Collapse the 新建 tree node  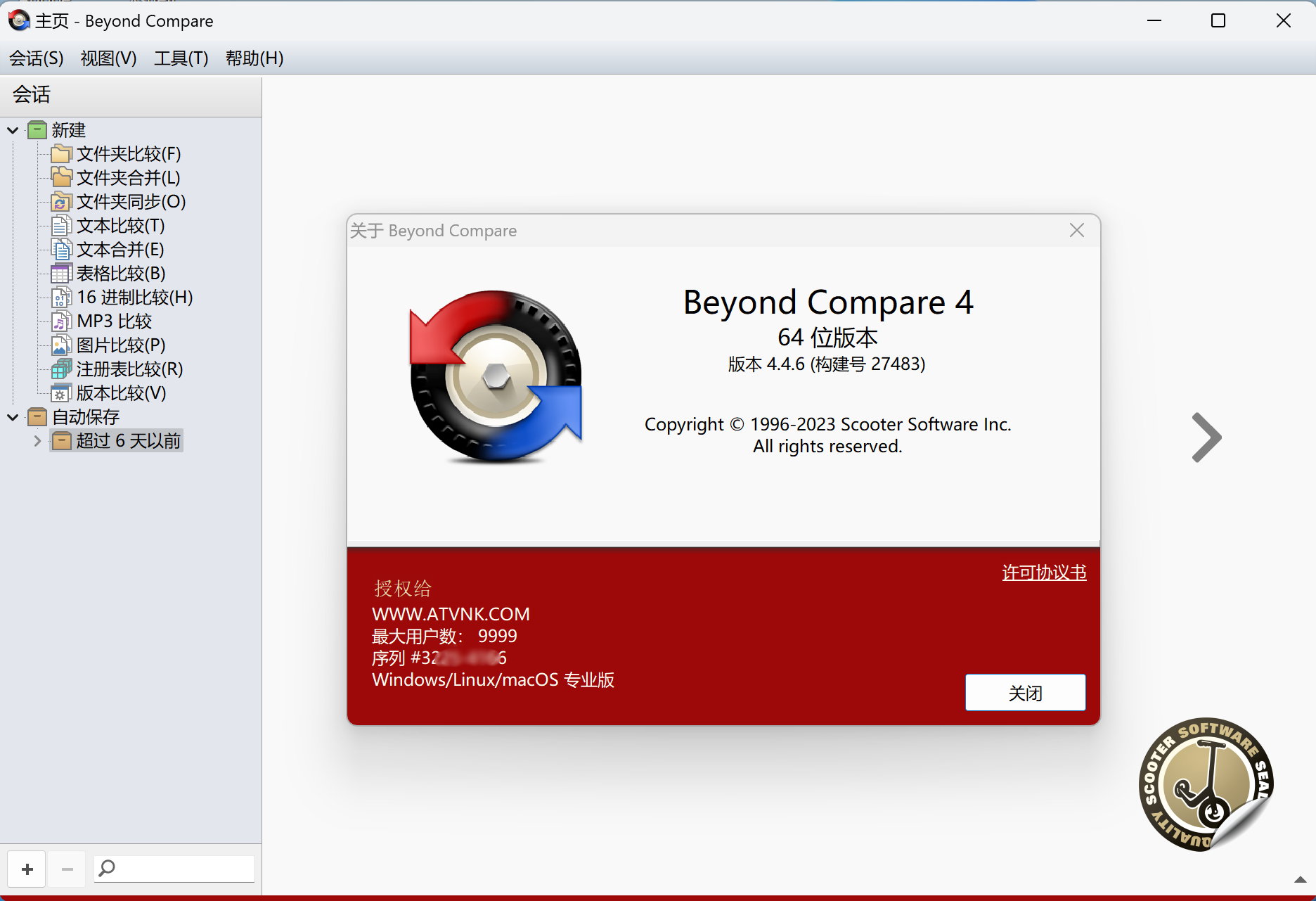[x=13, y=130]
